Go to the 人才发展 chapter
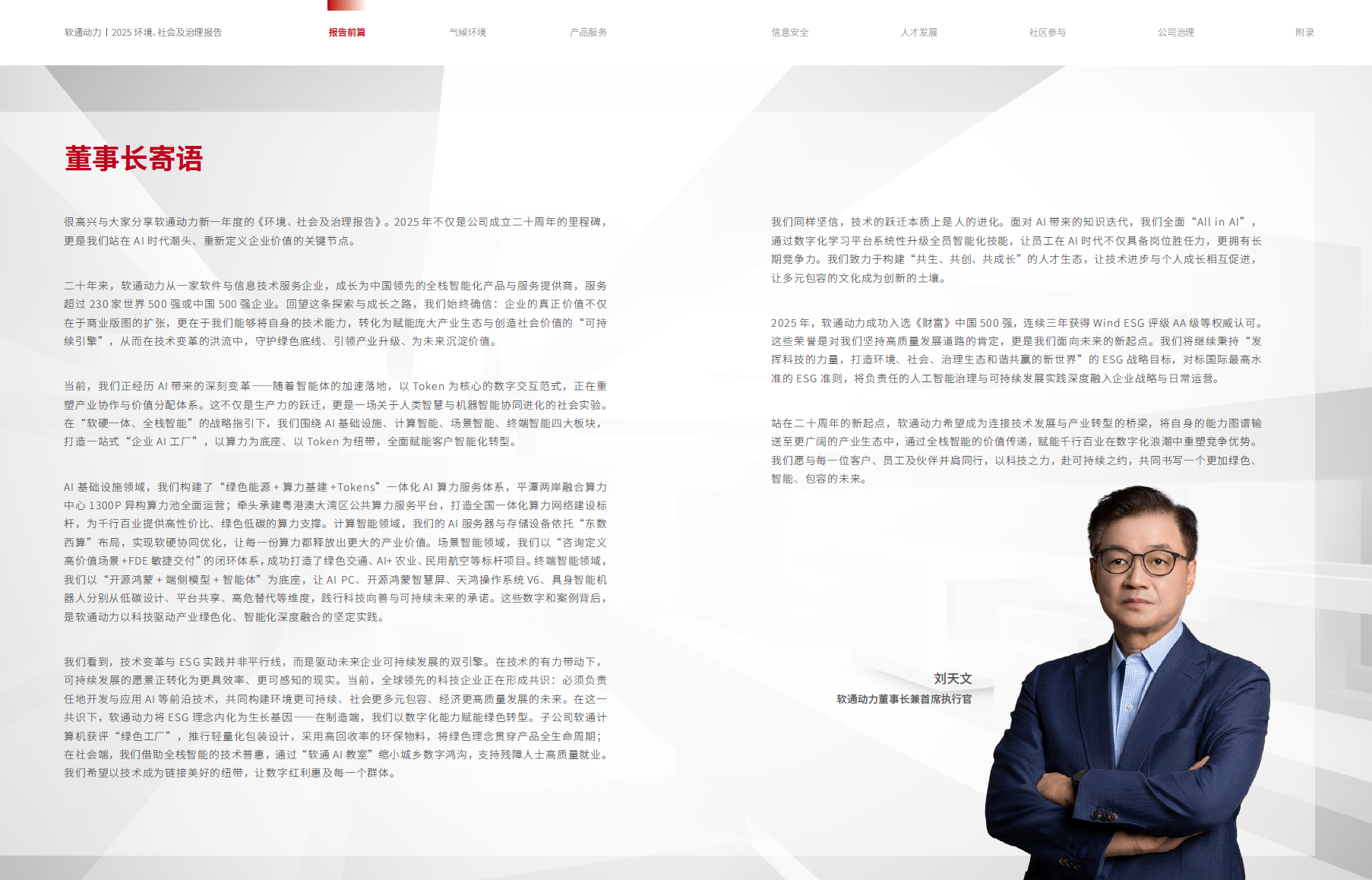 coord(921,33)
